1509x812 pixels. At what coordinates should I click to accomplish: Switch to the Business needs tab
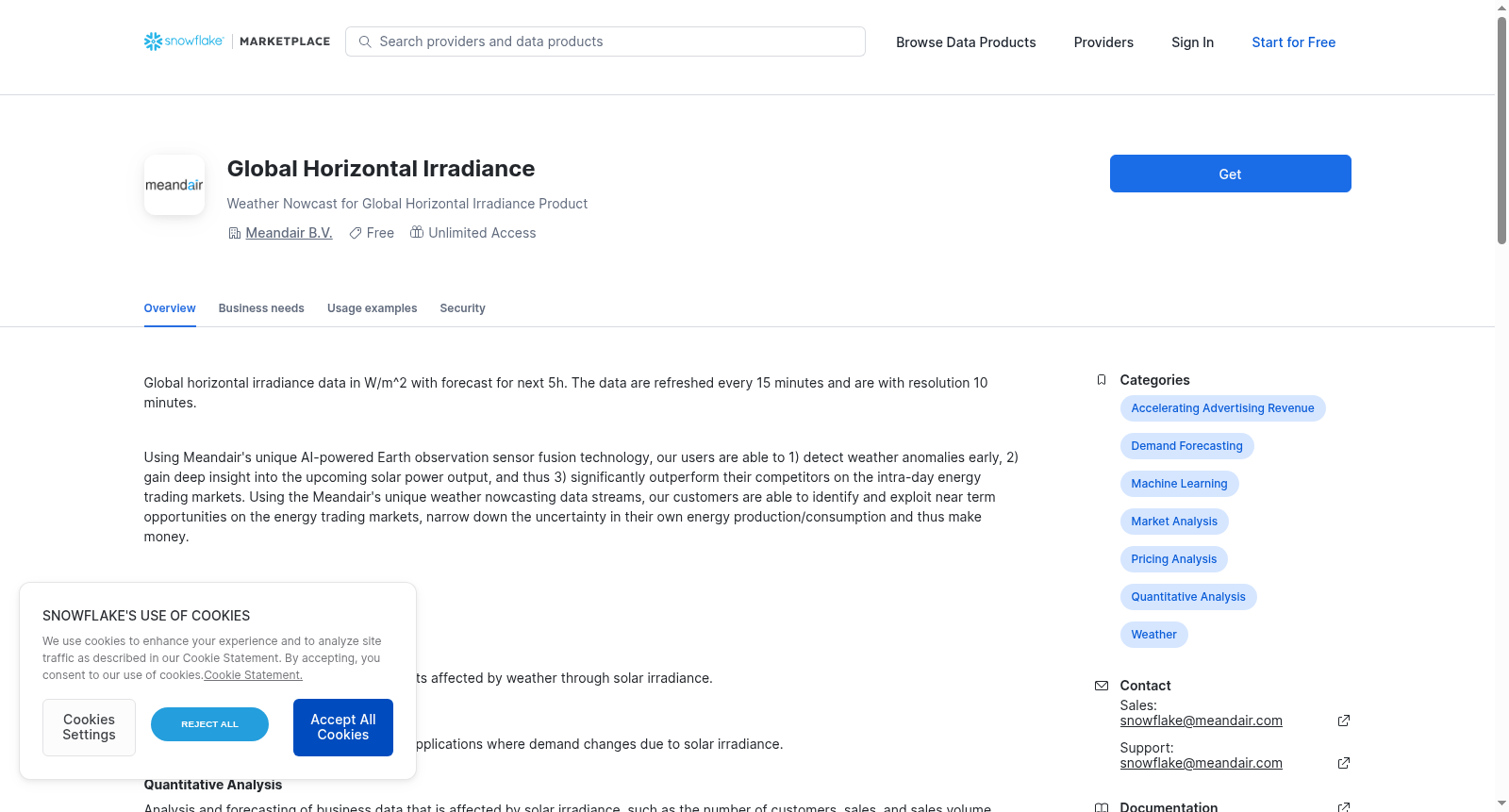click(x=261, y=308)
